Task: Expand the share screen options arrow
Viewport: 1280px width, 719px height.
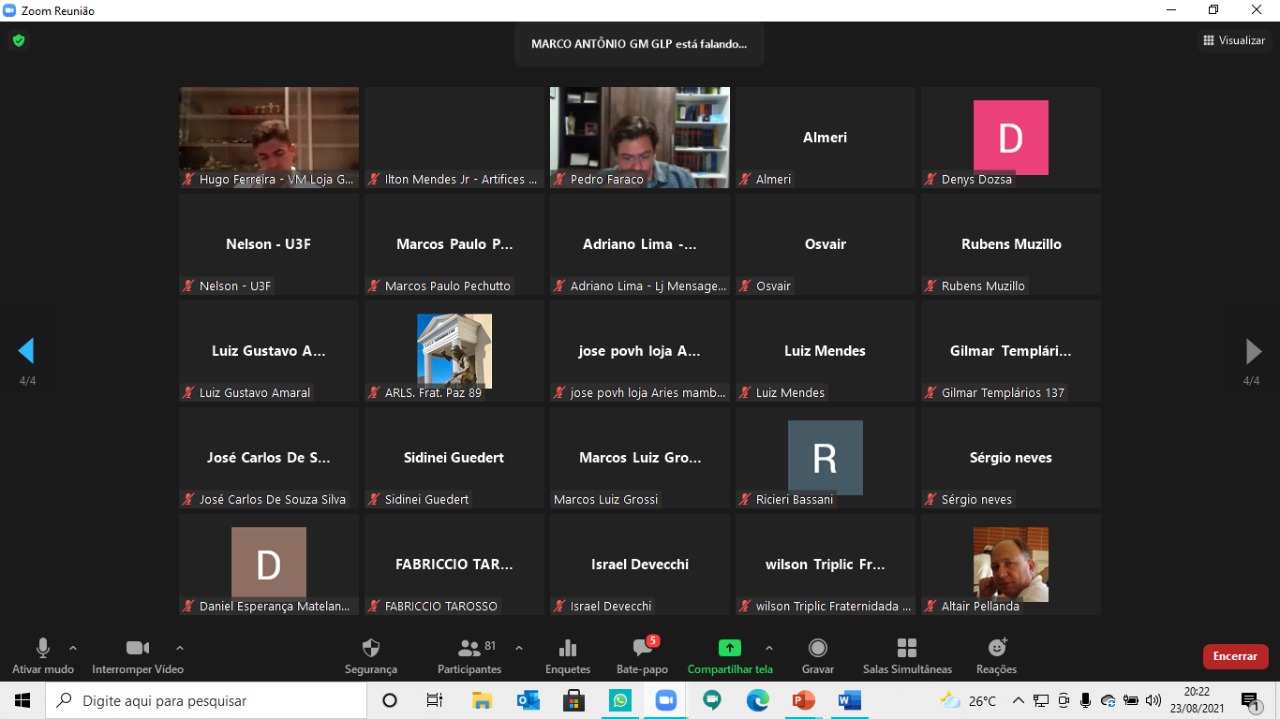Action: pos(769,648)
